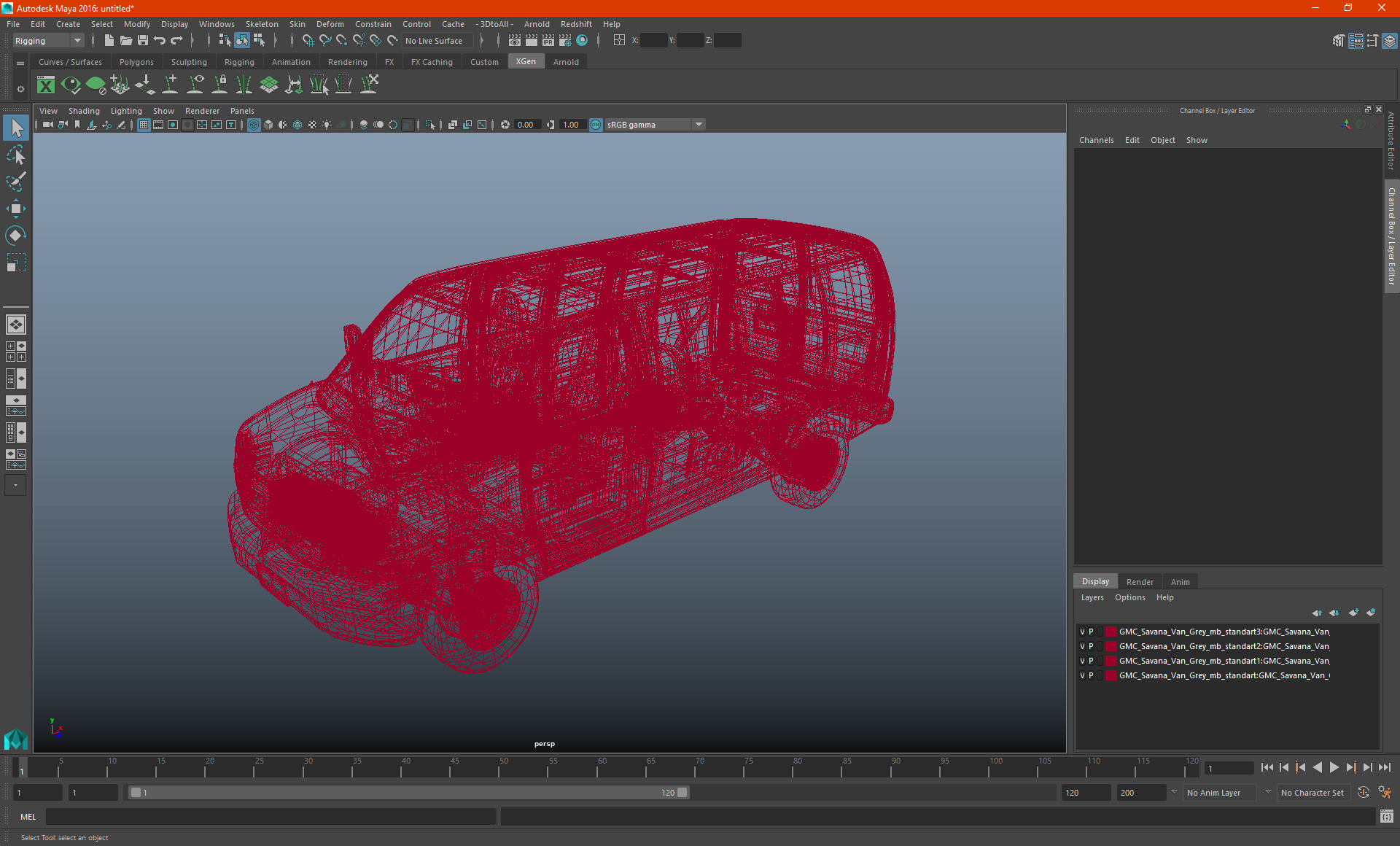Screen dimensions: 1400x846
Task: Open the Skeleton menu
Action: click(262, 24)
